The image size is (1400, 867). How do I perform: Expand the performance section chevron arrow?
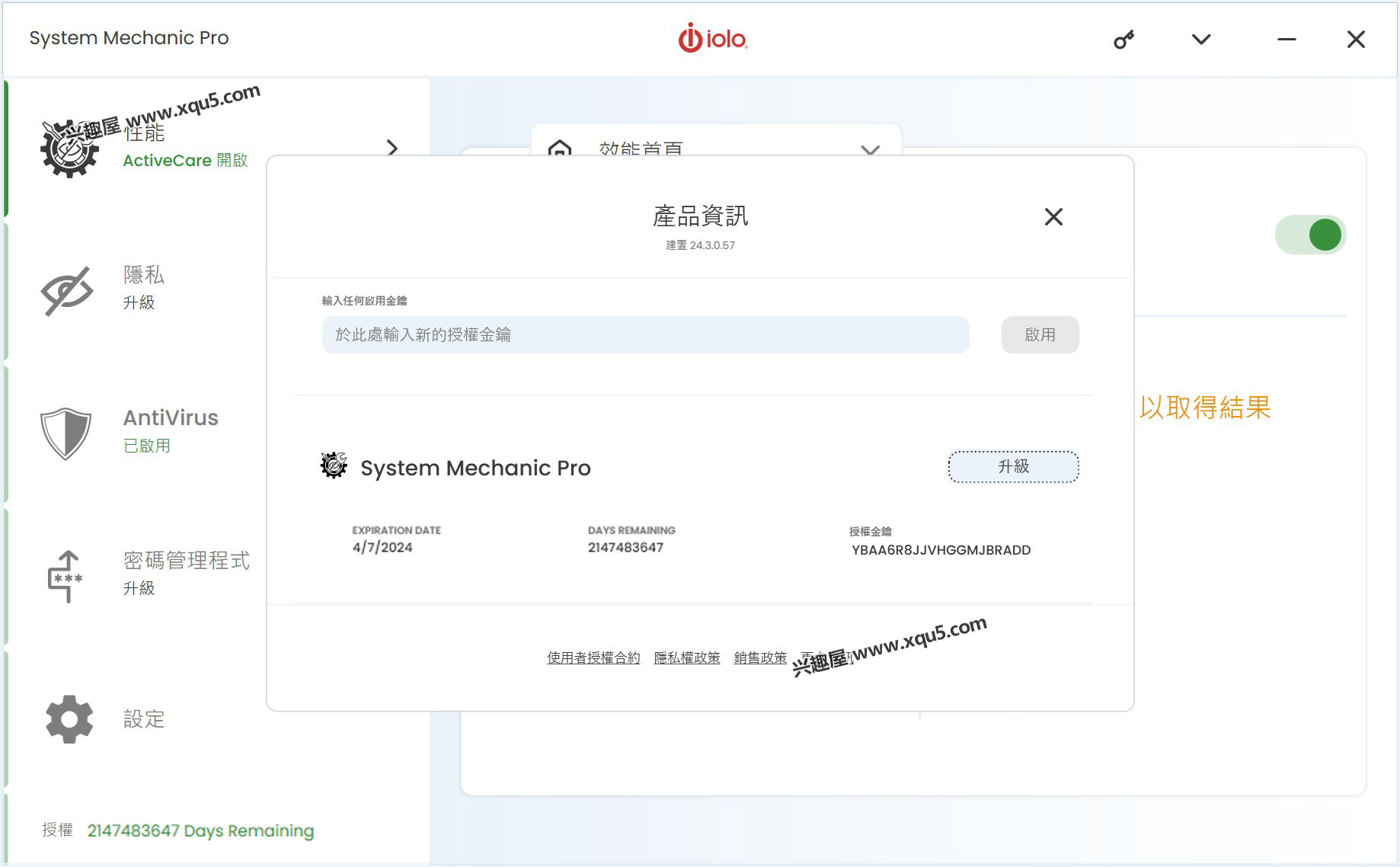tap(392, 147)
